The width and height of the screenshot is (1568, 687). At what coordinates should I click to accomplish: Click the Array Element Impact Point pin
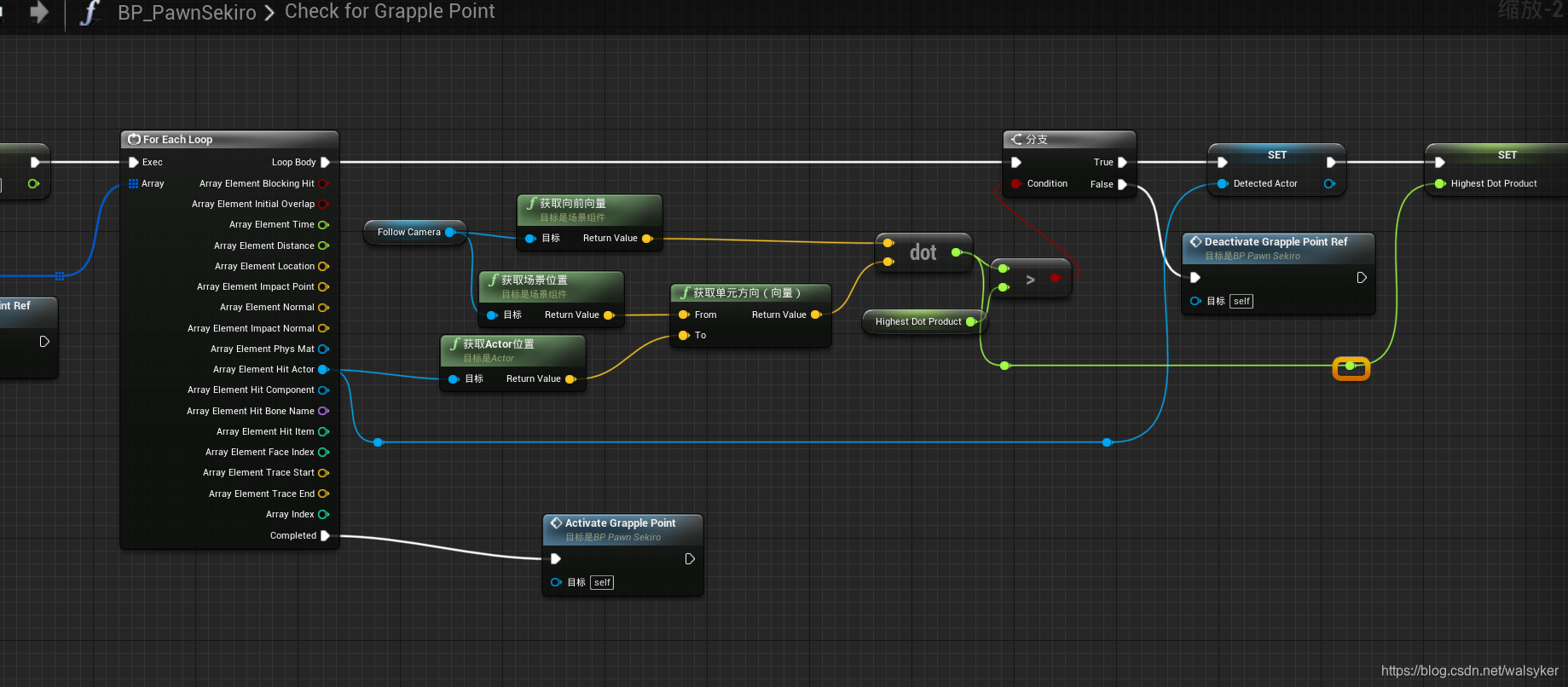click(x=324, y=286)
